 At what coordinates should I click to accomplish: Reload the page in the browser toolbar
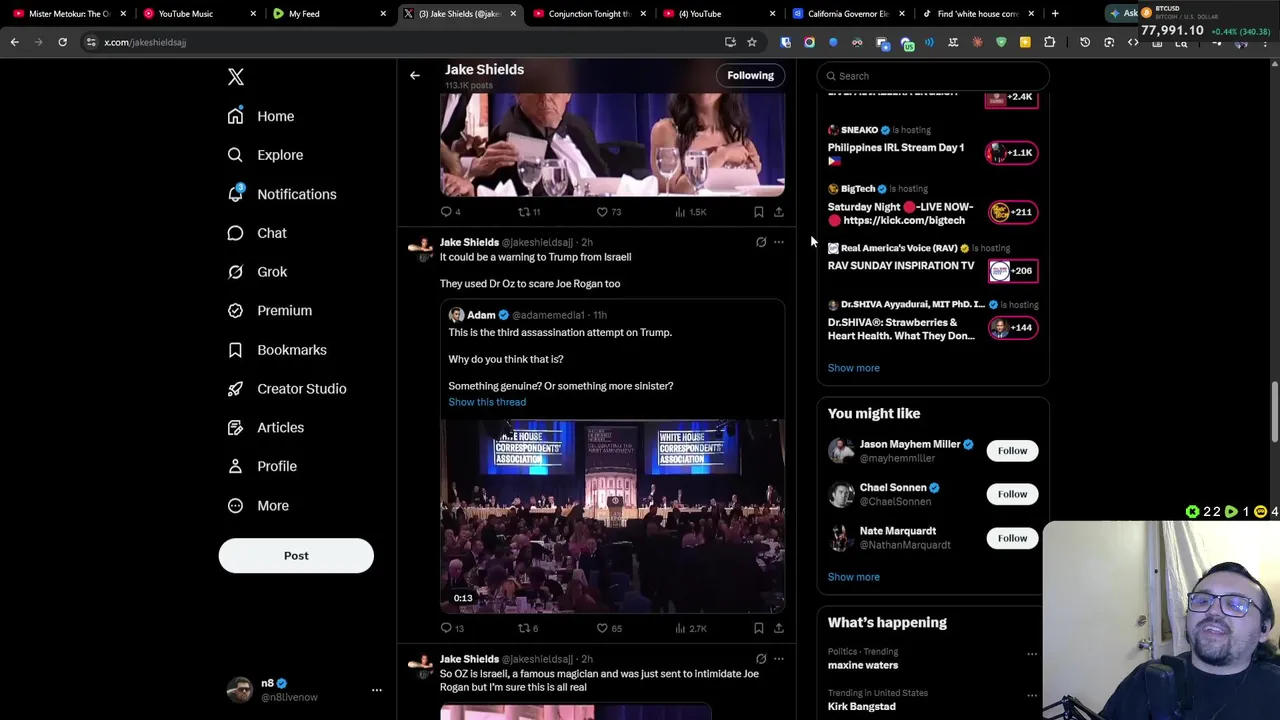(62, 42)
